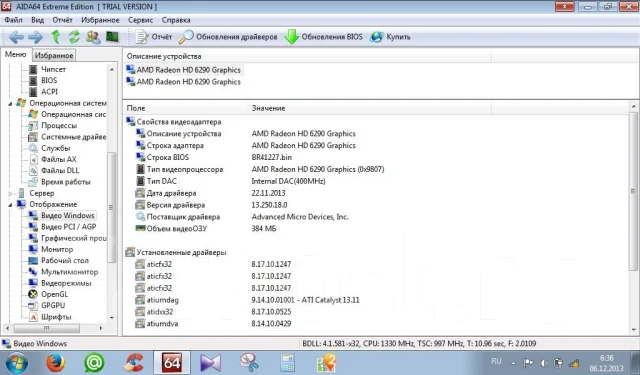Open the Вид menu
The image size is (640, 375).
click(37, 20)
